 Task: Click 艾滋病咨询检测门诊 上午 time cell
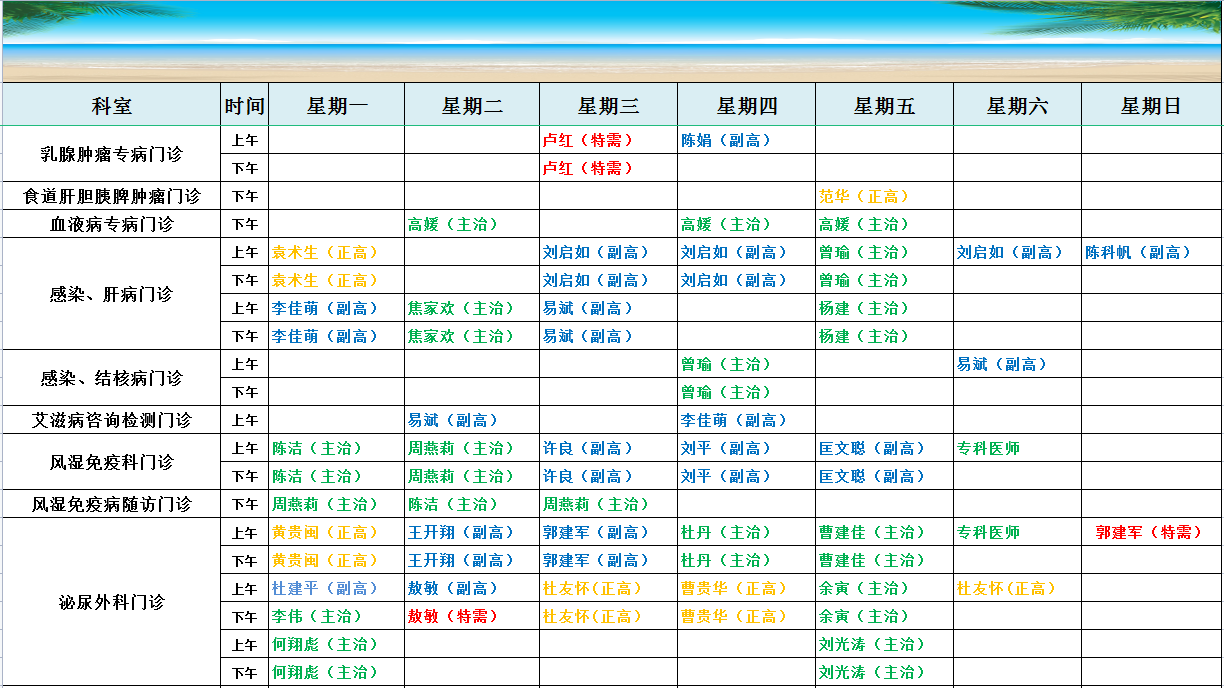(x=245, y=420)
